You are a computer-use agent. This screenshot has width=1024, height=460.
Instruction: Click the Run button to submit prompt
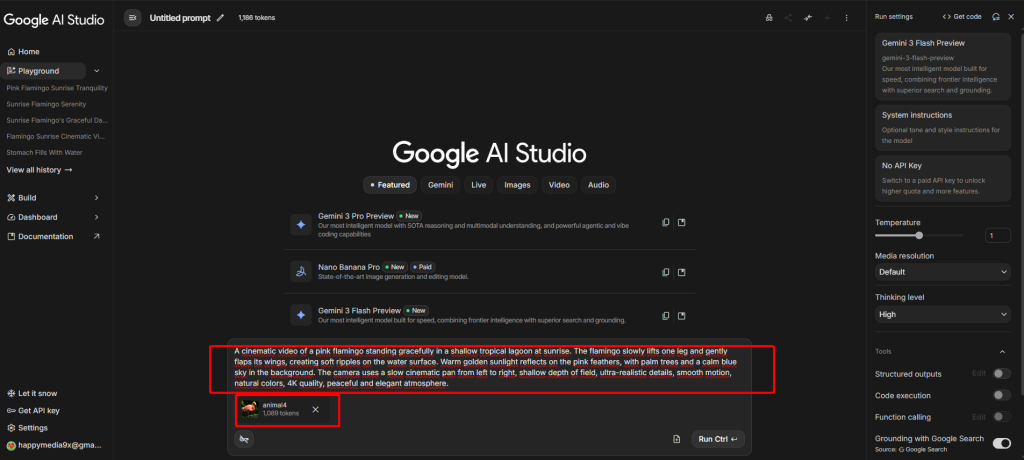tap(718, 439)
